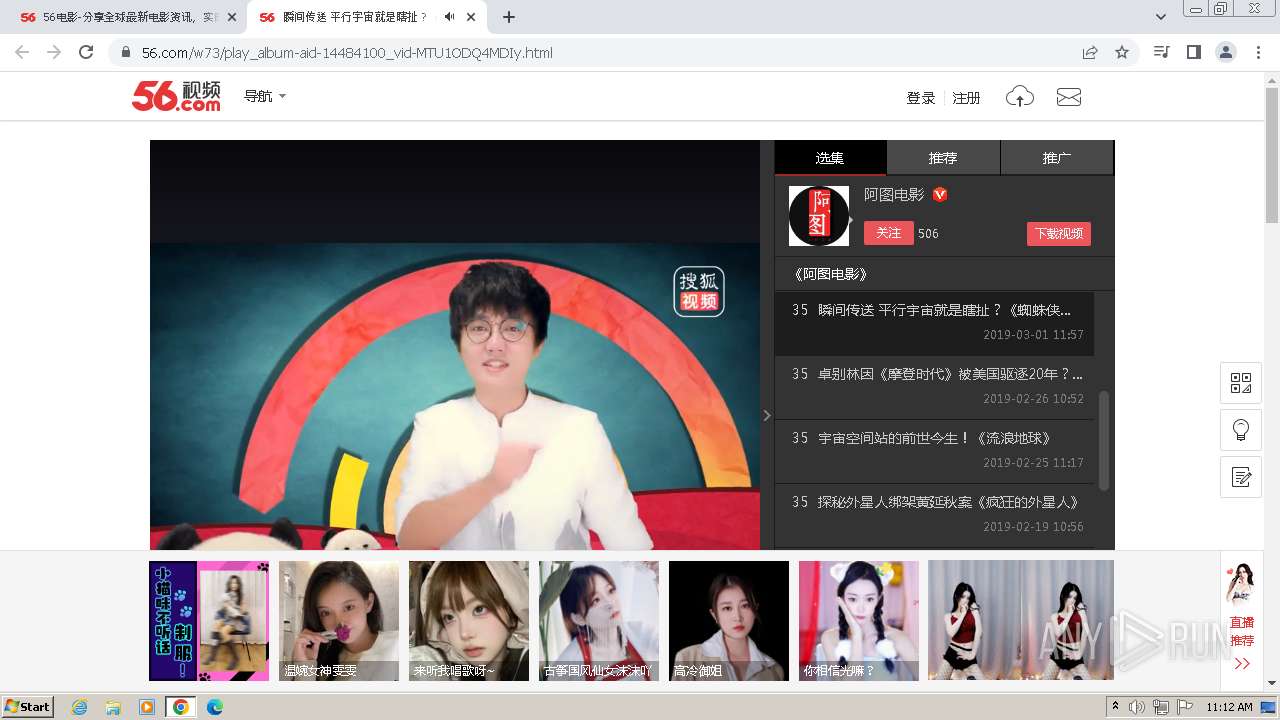Open the media player taskbar icon
The width and height of the screenshot is (1280, 720).
tap(147, 707)
